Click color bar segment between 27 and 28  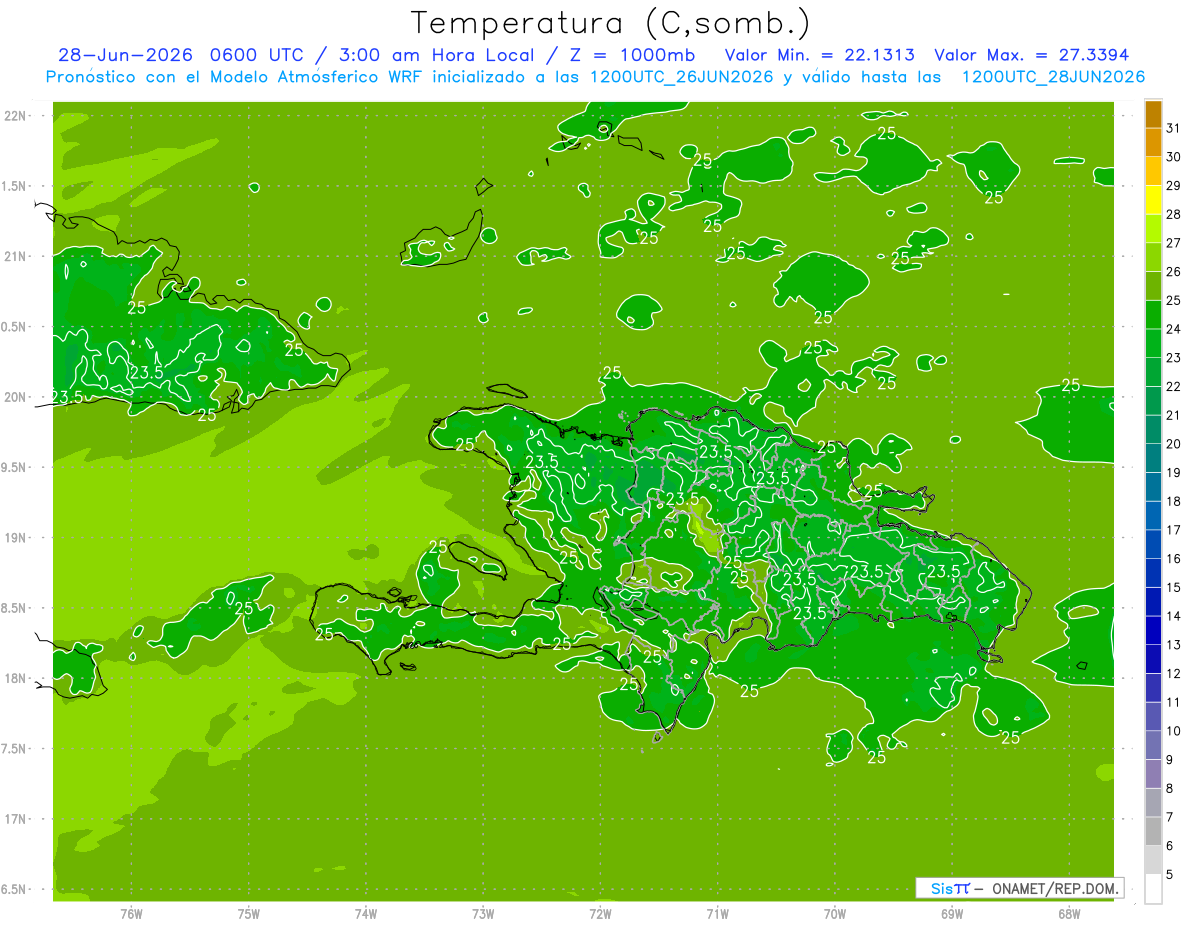click(x=1153, y=228)
